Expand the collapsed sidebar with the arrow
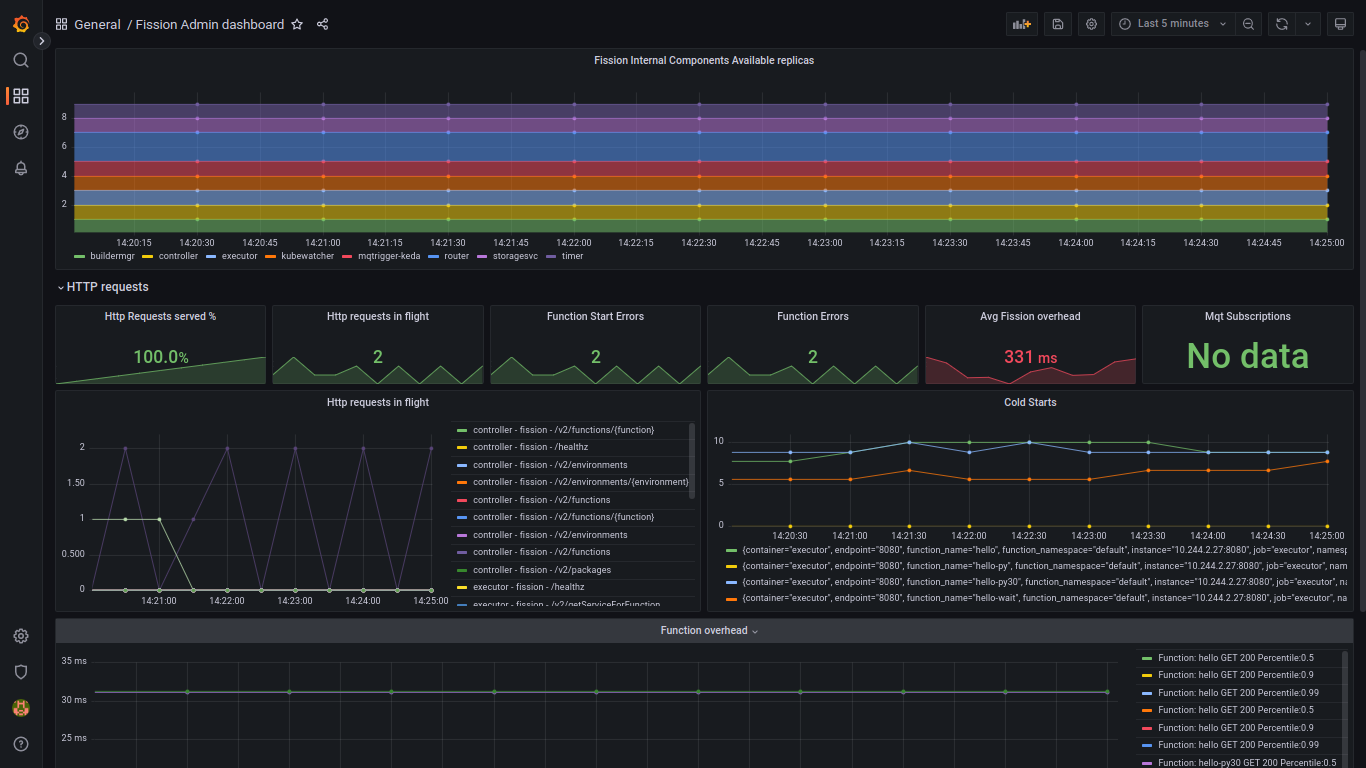 click(41, 41)
